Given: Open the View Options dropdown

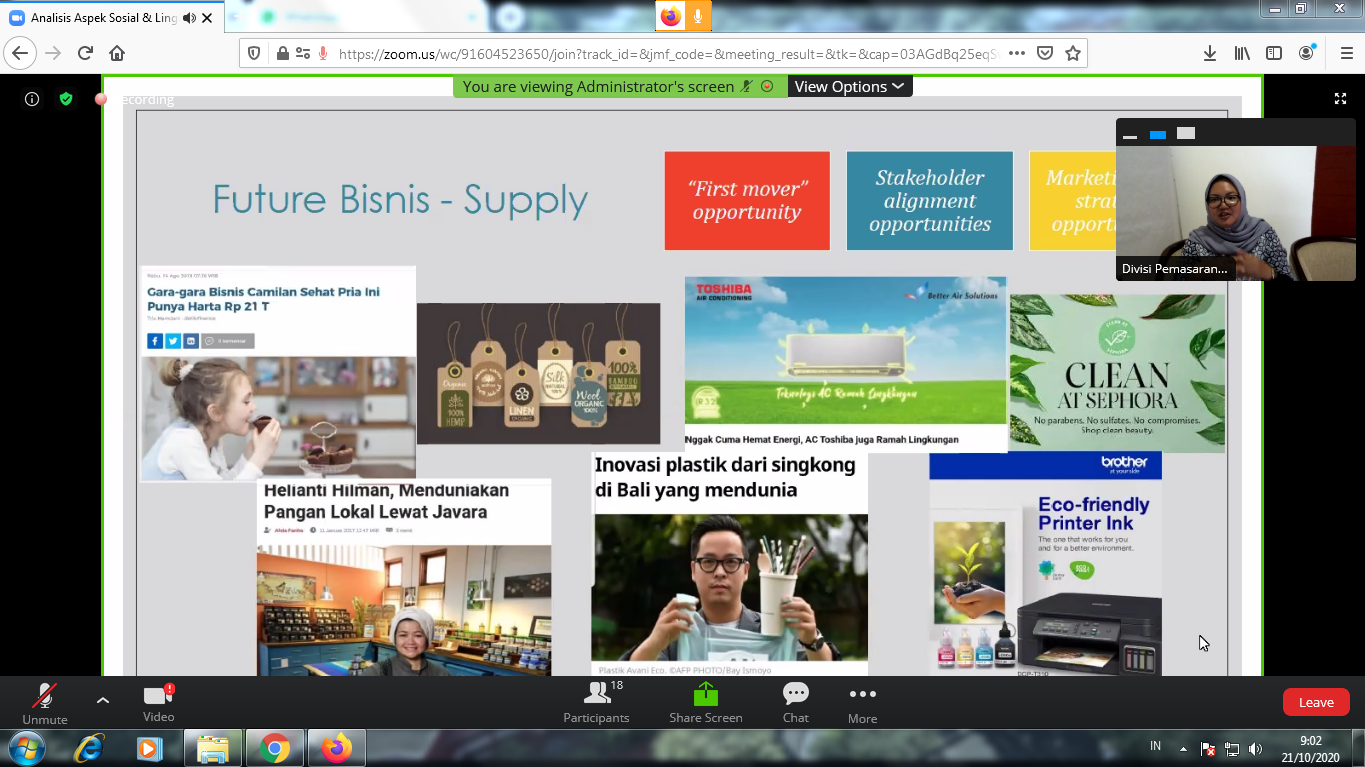Looking at the screenshot, I should pos(849,87).
